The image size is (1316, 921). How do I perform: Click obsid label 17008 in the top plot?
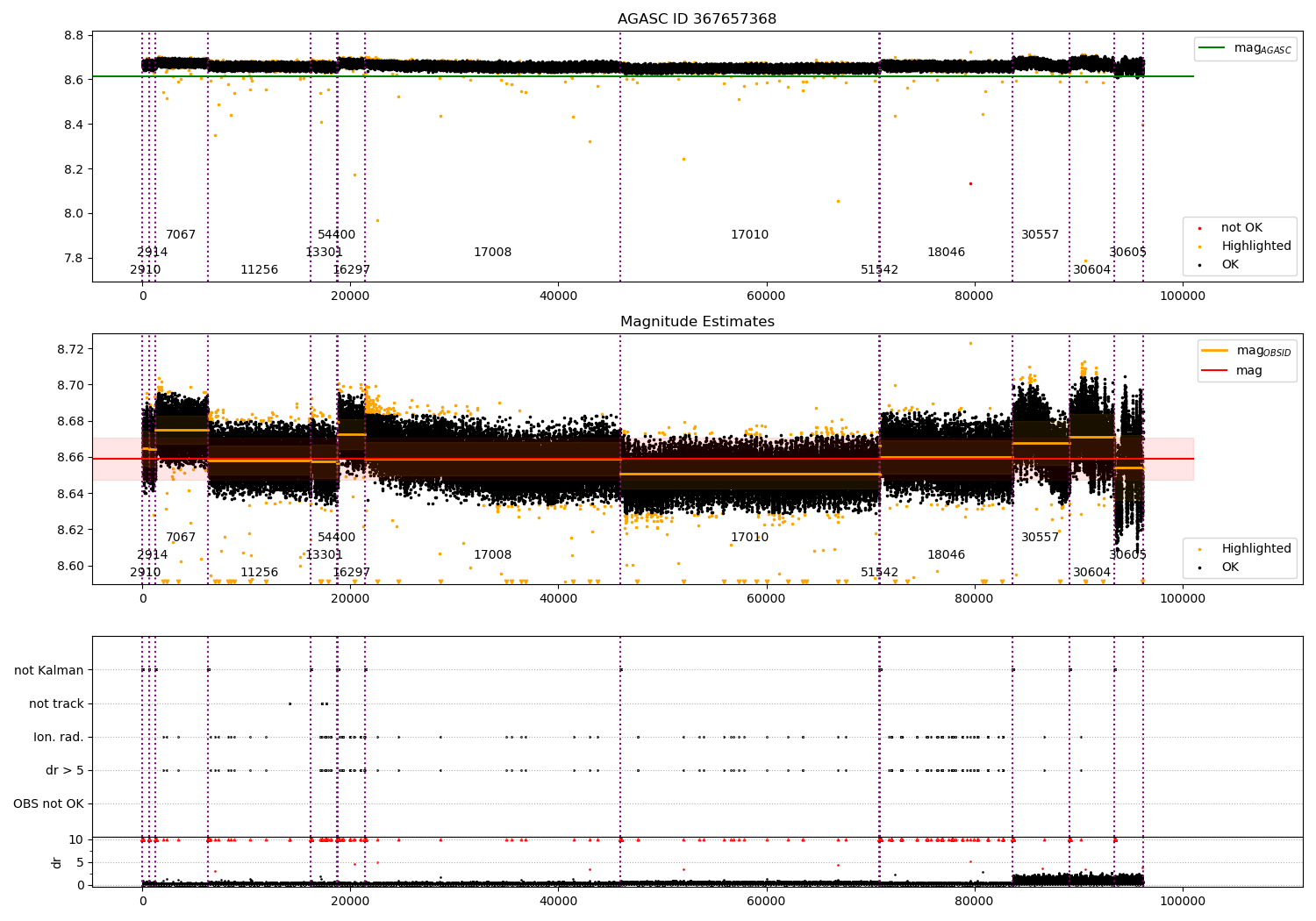[493, 253]
